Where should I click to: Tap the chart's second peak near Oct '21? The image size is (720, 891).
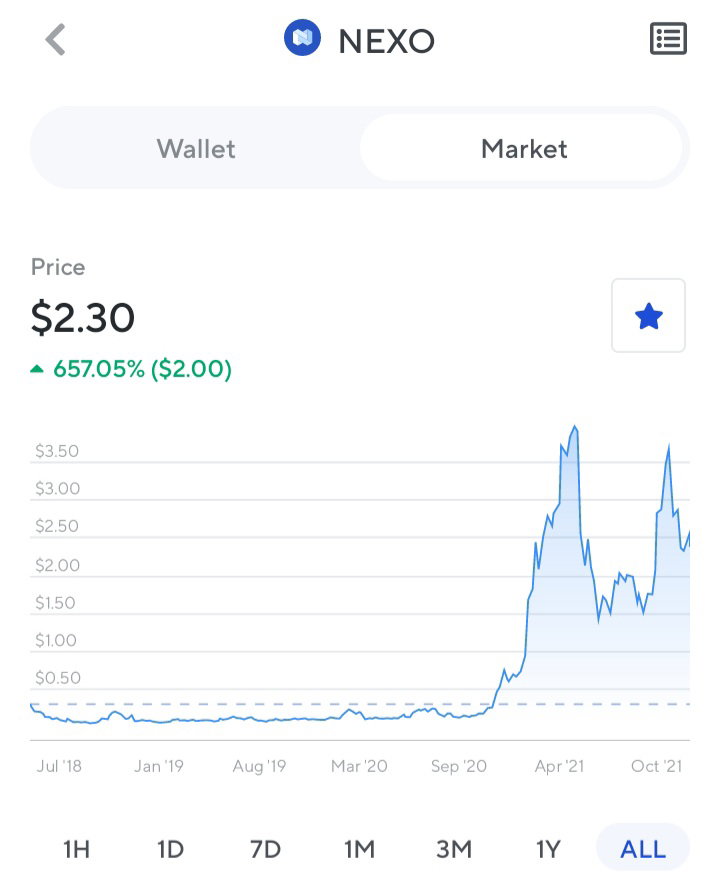668,446
